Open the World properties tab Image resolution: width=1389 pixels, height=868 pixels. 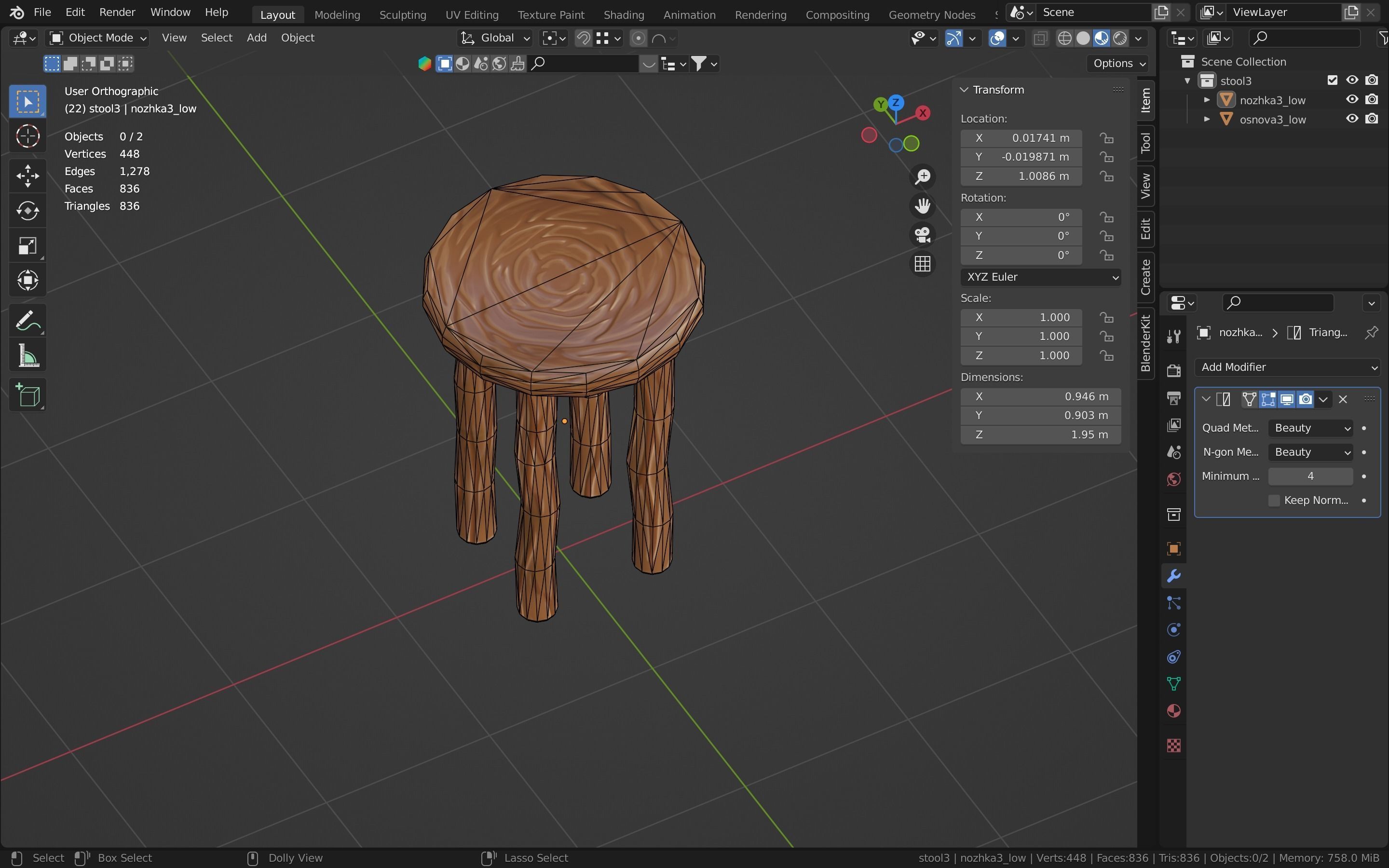pos(1174,479)
